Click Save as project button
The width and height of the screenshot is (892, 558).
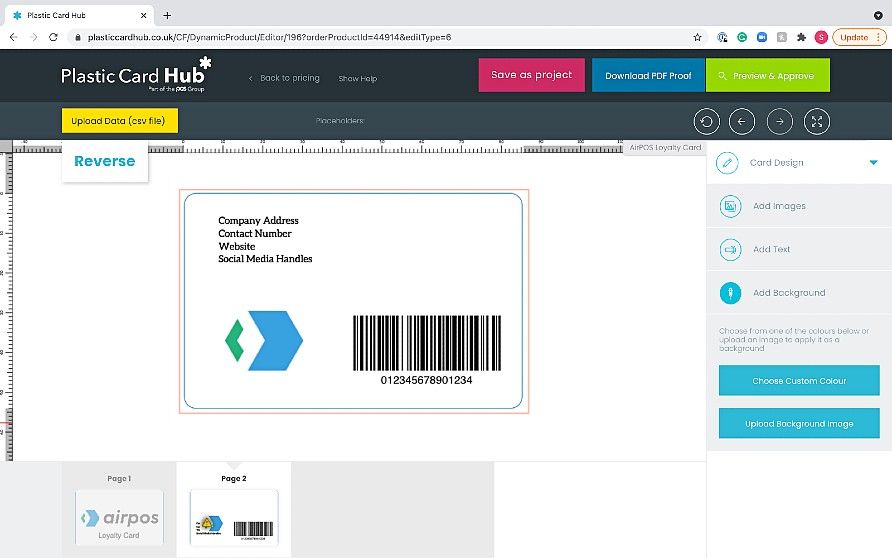[531, 75]
